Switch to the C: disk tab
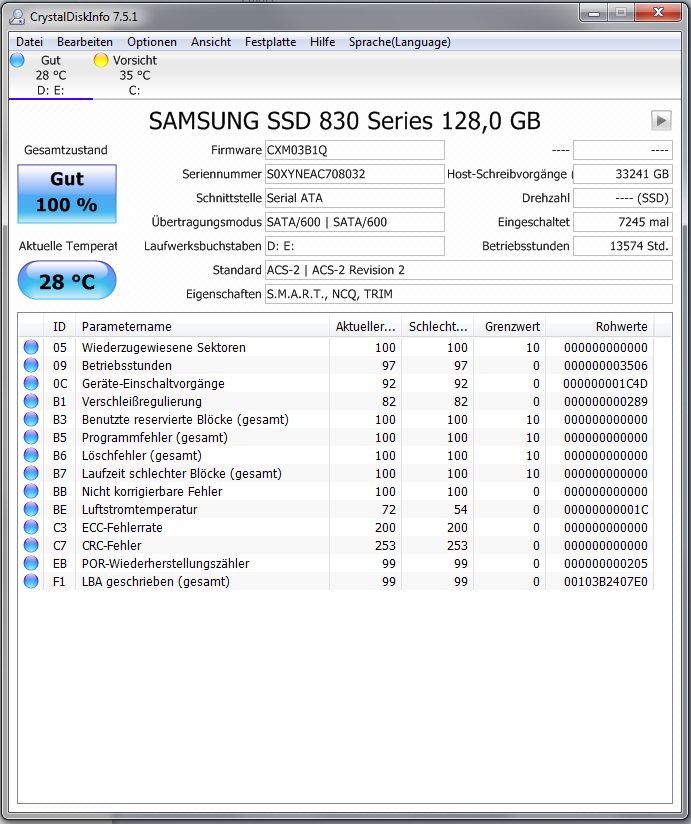 (x=135, y=75)
